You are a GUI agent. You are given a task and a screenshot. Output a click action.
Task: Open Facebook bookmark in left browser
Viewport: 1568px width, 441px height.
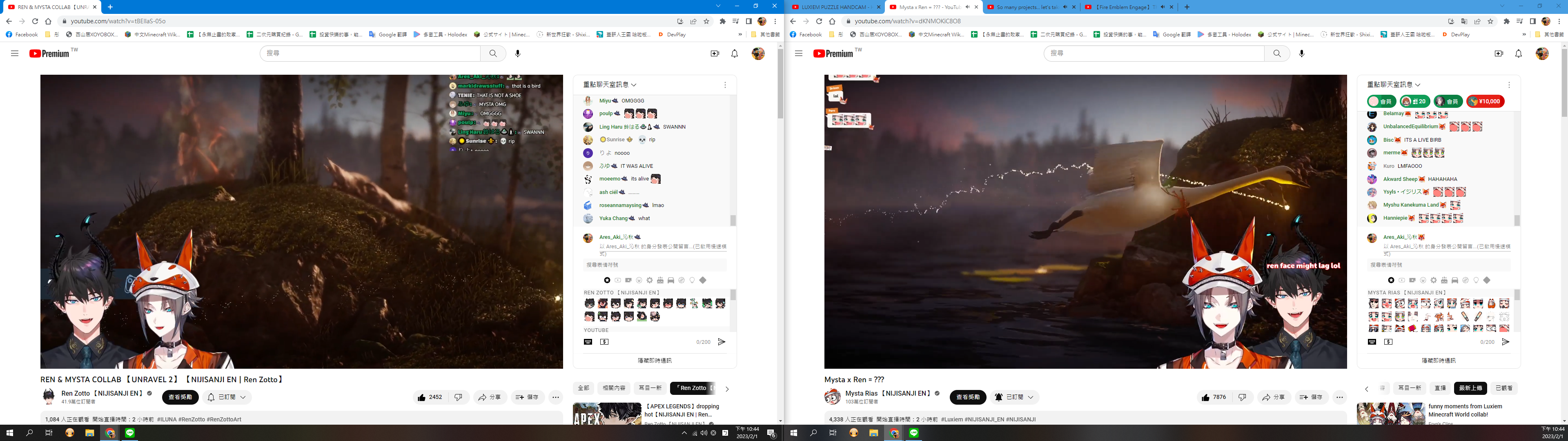(x=22, y=35)
